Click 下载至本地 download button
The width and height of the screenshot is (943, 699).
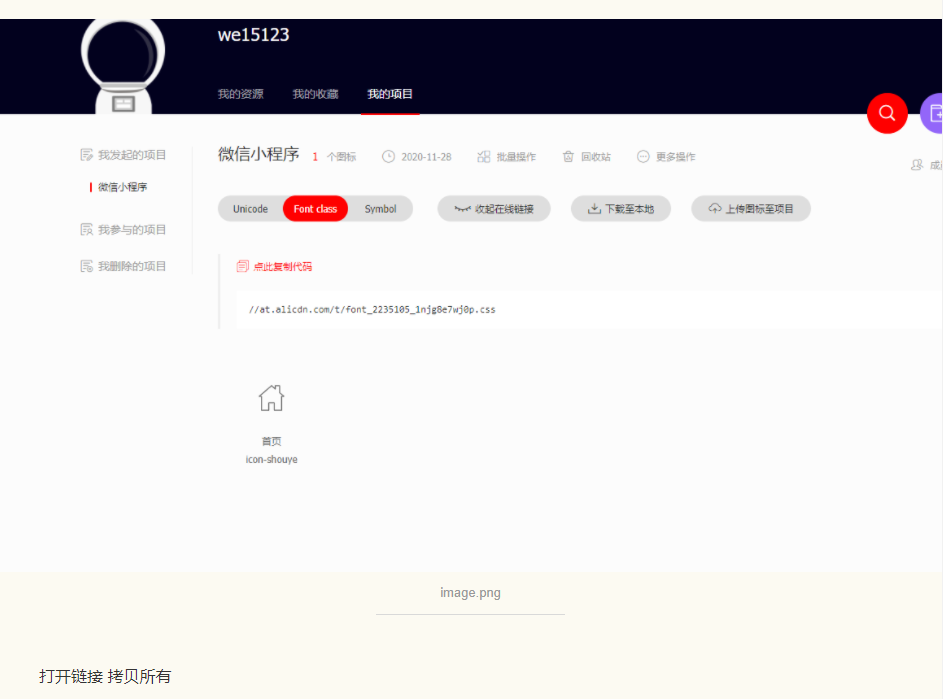click(x=621, y=209)
